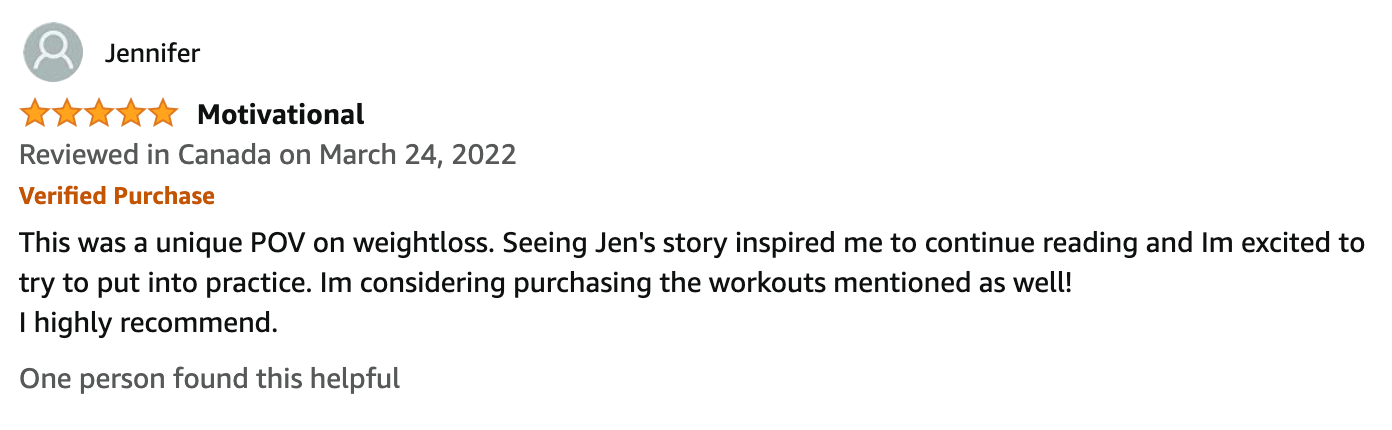Open the review titled Motivational
The height and width of the screenshot is (430, 1392).
pyautogui.click(x=281, y=115)
